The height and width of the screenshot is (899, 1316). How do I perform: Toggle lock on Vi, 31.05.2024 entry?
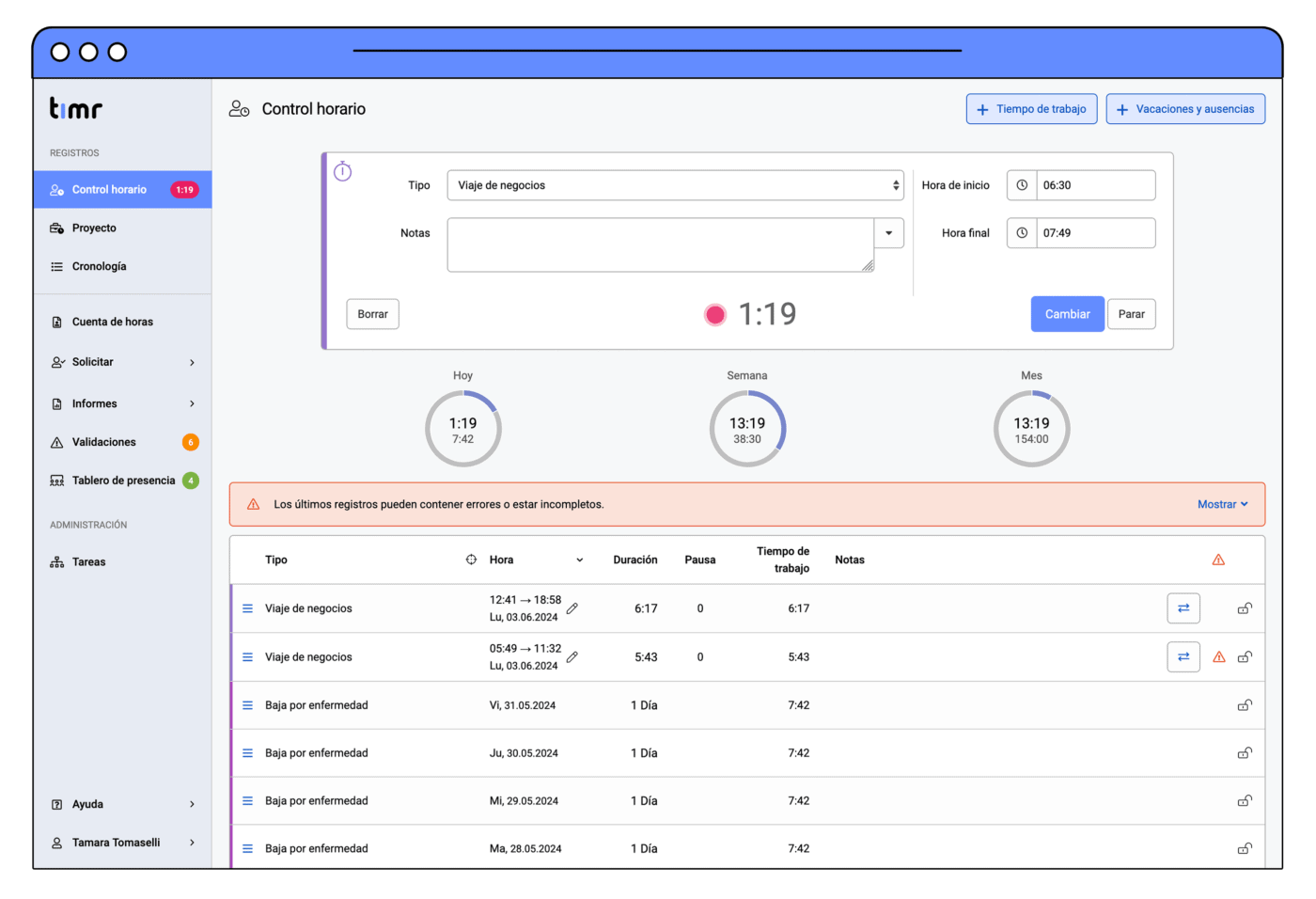1245,705
